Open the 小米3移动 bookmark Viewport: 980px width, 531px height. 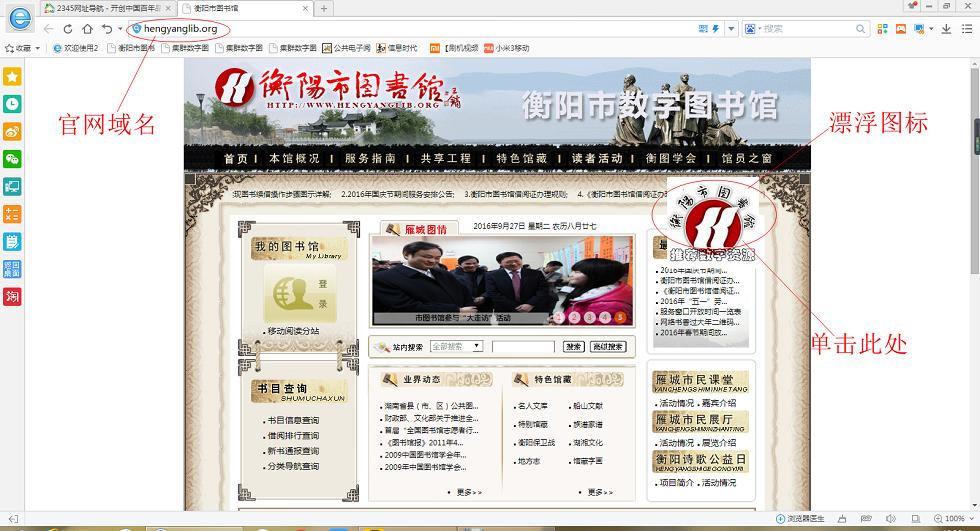507,48
